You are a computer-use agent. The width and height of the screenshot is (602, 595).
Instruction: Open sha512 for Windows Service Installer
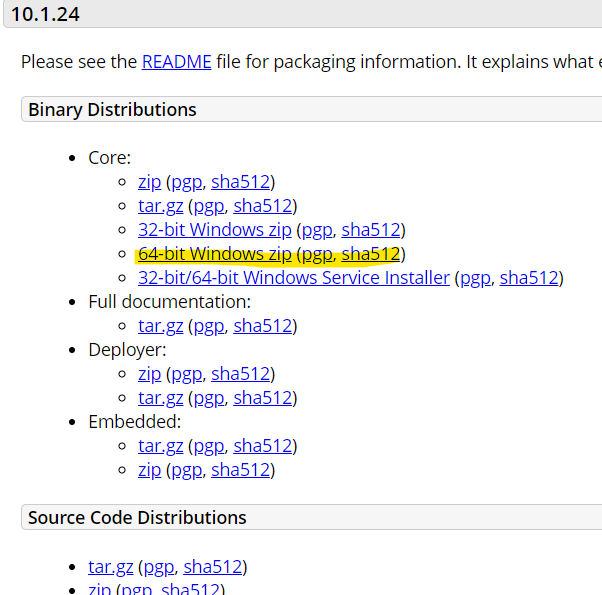point(529,278)
